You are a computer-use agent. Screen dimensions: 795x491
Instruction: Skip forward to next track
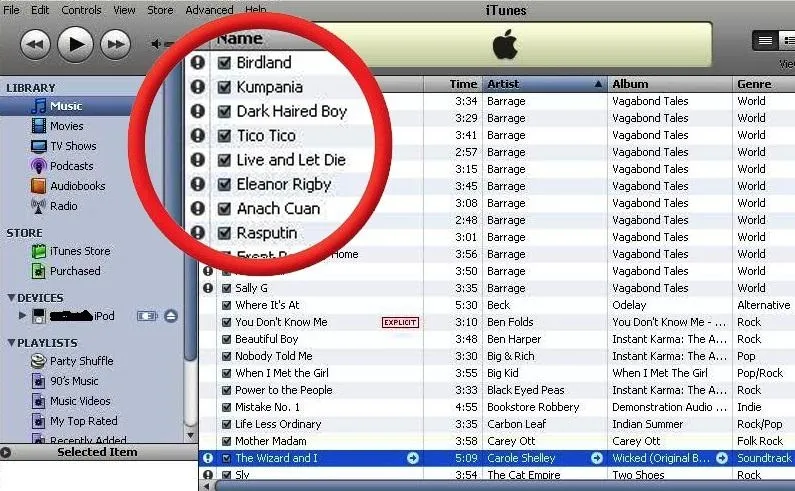[x=116, y=45]
